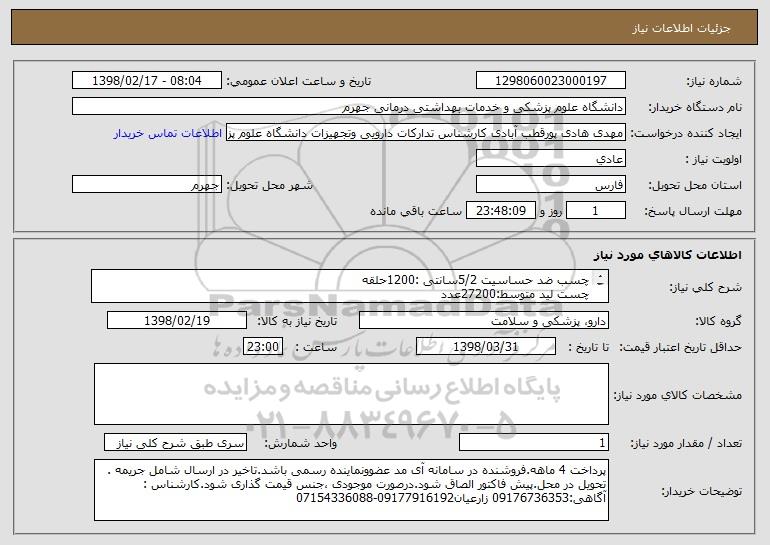770x545 pixels.
Task: Click the label واحد شمارش
Action: (x=301, y=443)
